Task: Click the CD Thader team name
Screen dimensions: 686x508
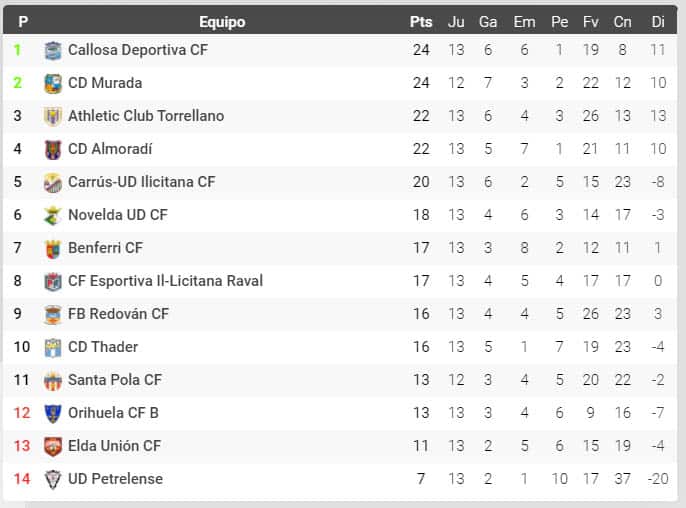Action: [x=103, y=347]
